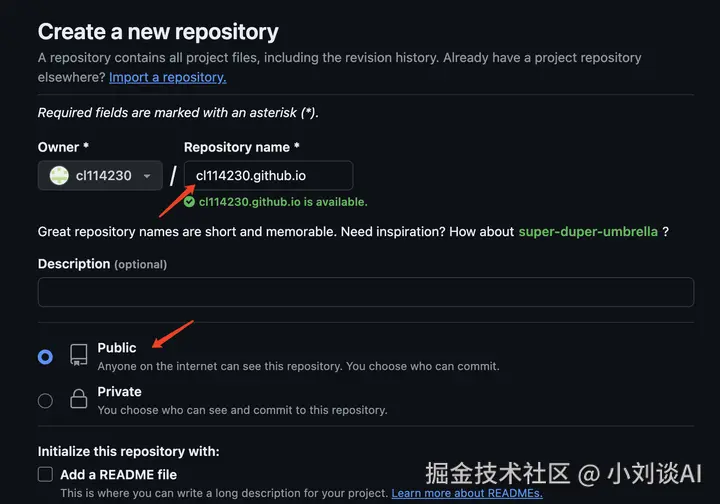
Task: Select the Public radio button
Action: click(45, 357)
